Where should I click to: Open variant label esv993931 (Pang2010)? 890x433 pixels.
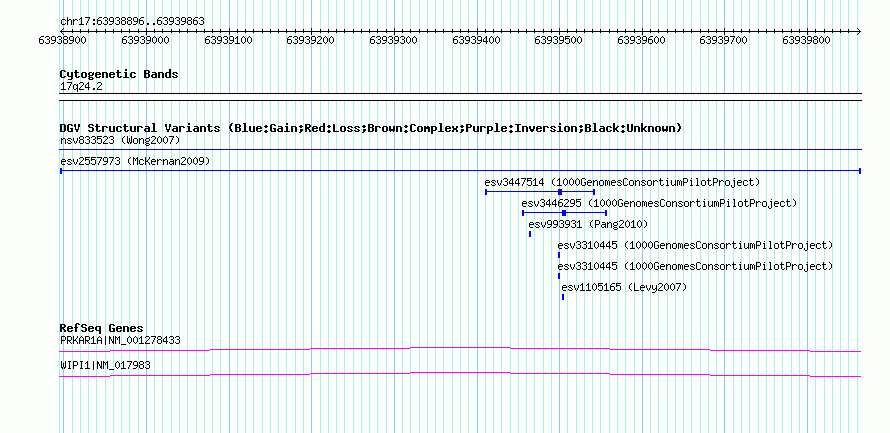pos(588,225)
